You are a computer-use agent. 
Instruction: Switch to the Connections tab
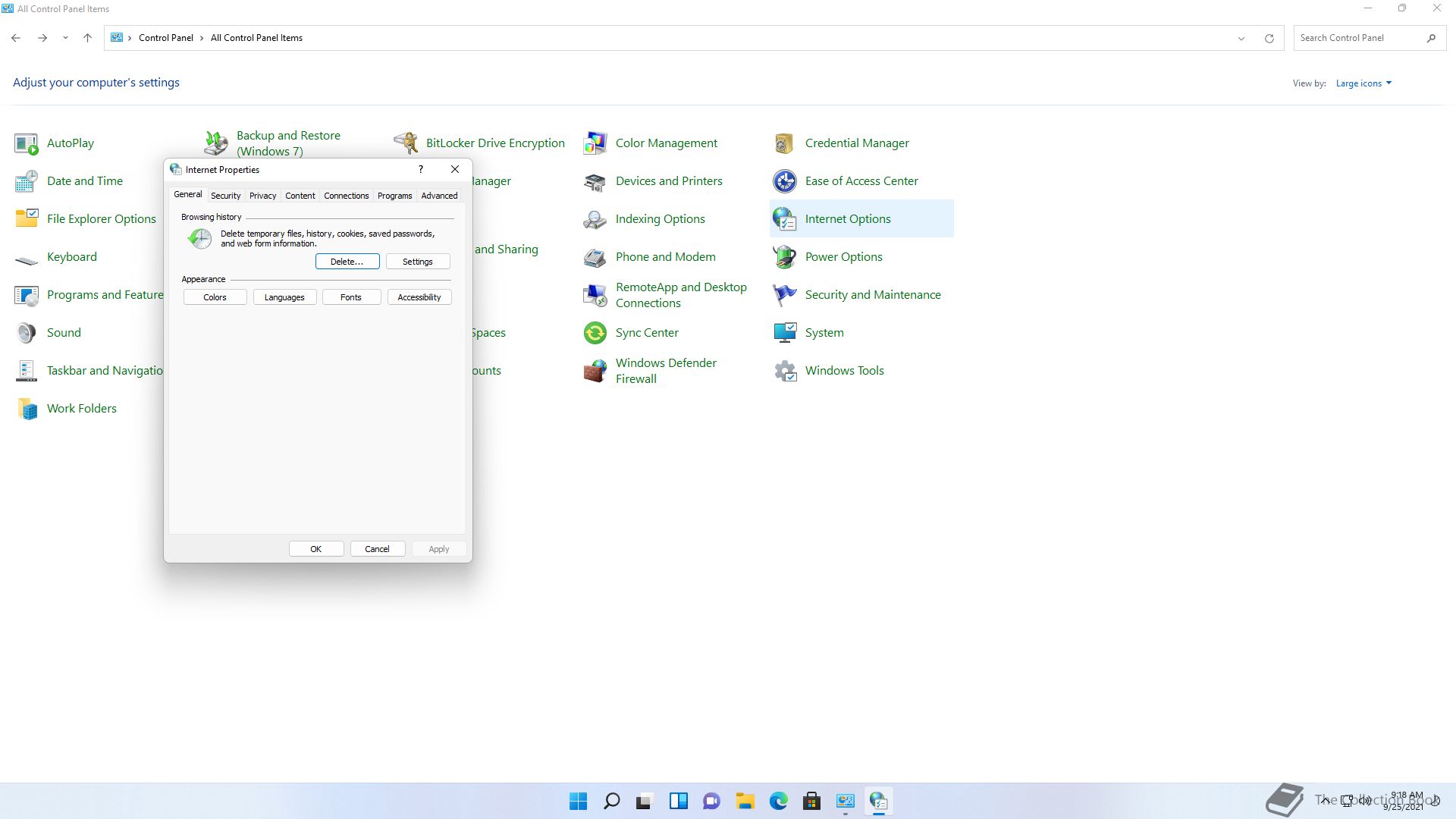coord(346,196)
